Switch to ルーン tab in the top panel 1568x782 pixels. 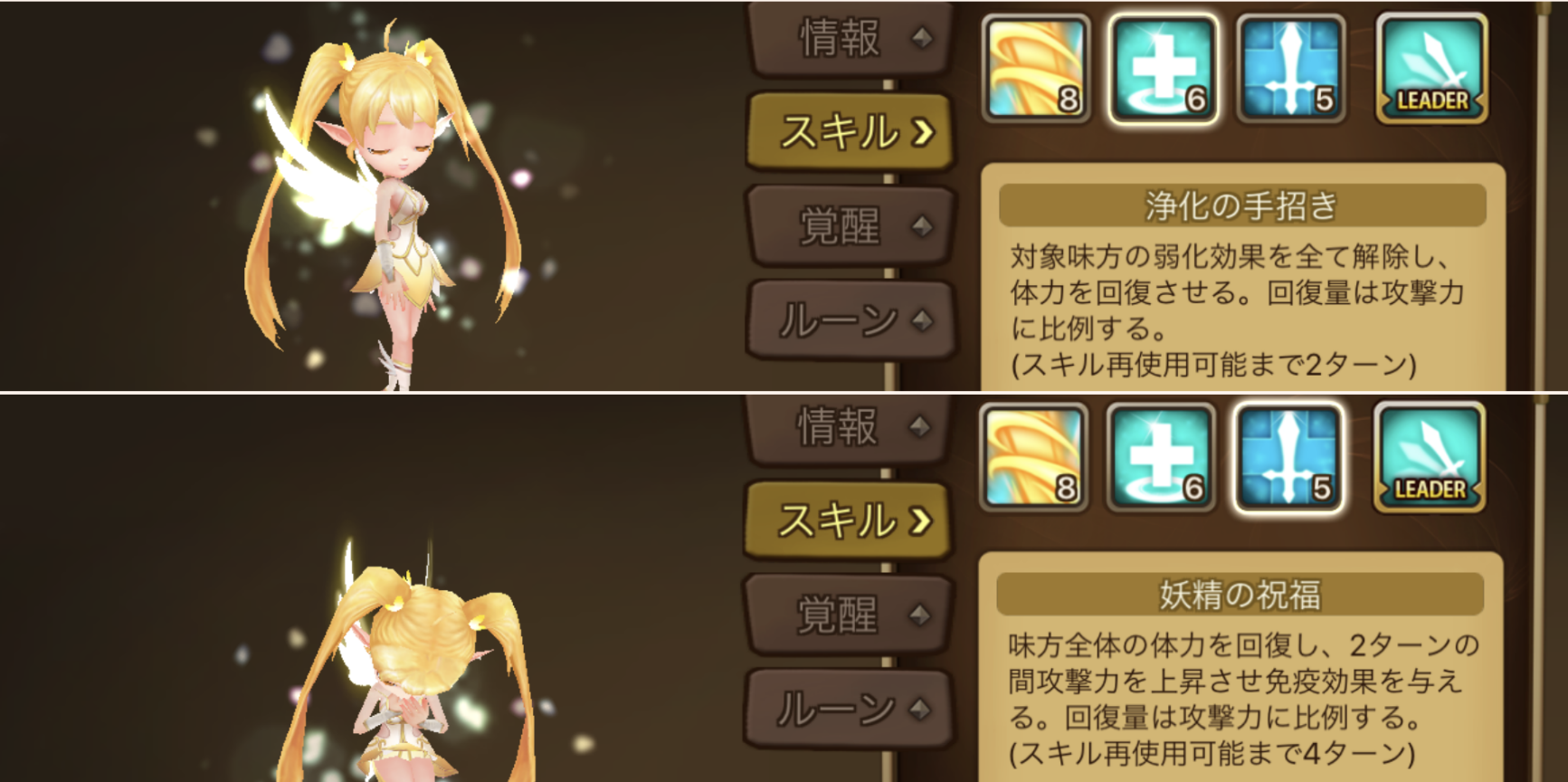(852, 320)
